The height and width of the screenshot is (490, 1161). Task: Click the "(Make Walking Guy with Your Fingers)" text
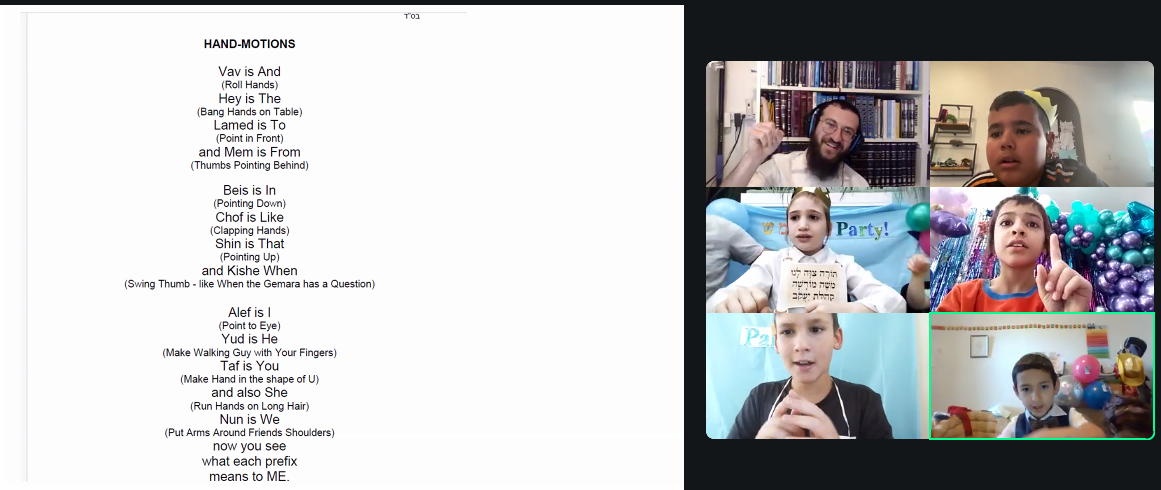pyautogui.click(x=249, y=353)
